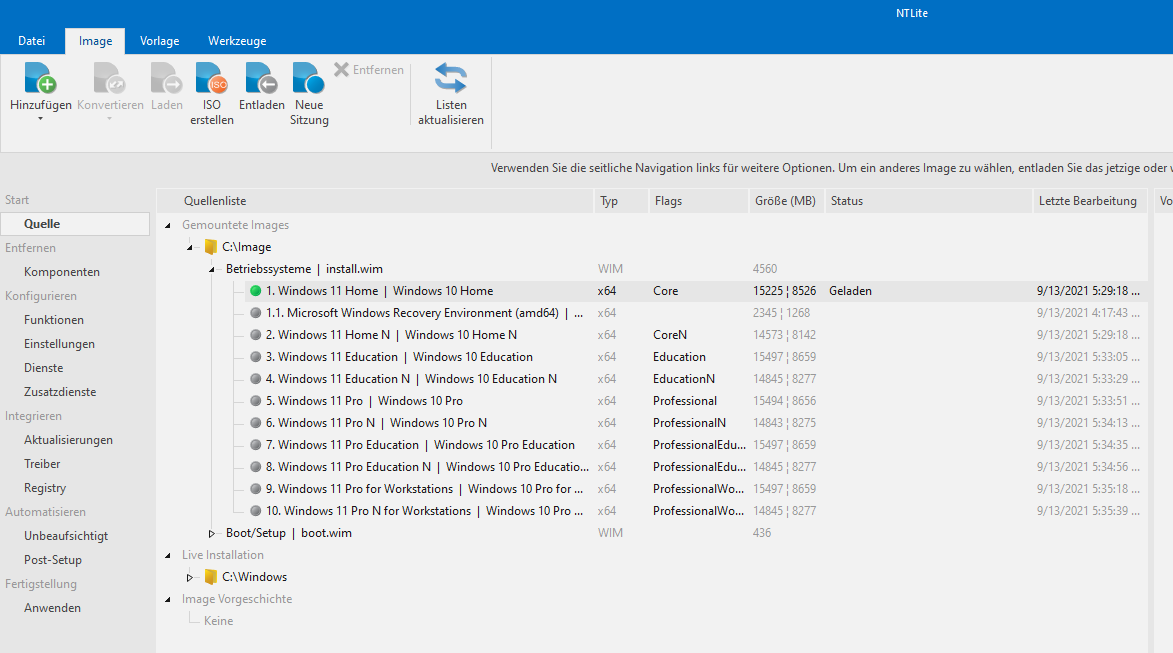
Task: Click grey dot of Pro Education row 7
Action: 256,445
